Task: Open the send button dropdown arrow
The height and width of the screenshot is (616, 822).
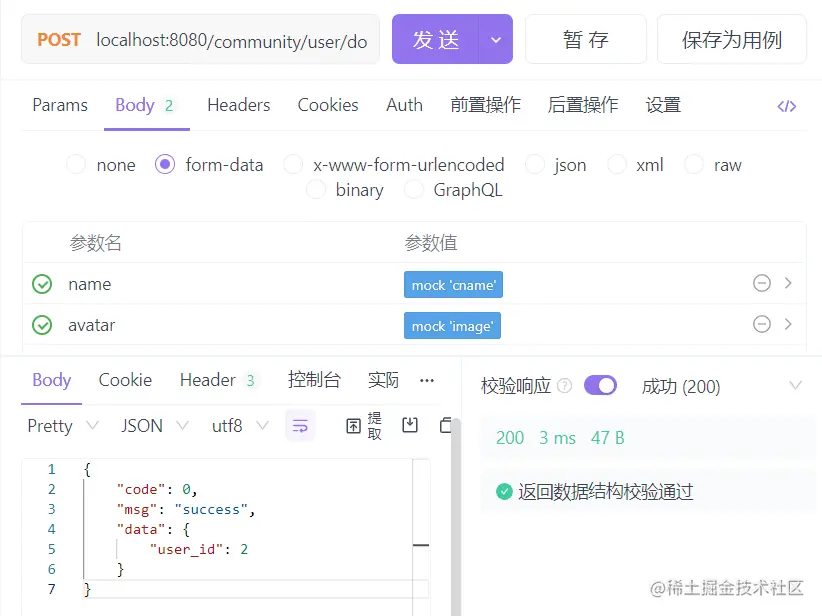Action: click(495, 39)
